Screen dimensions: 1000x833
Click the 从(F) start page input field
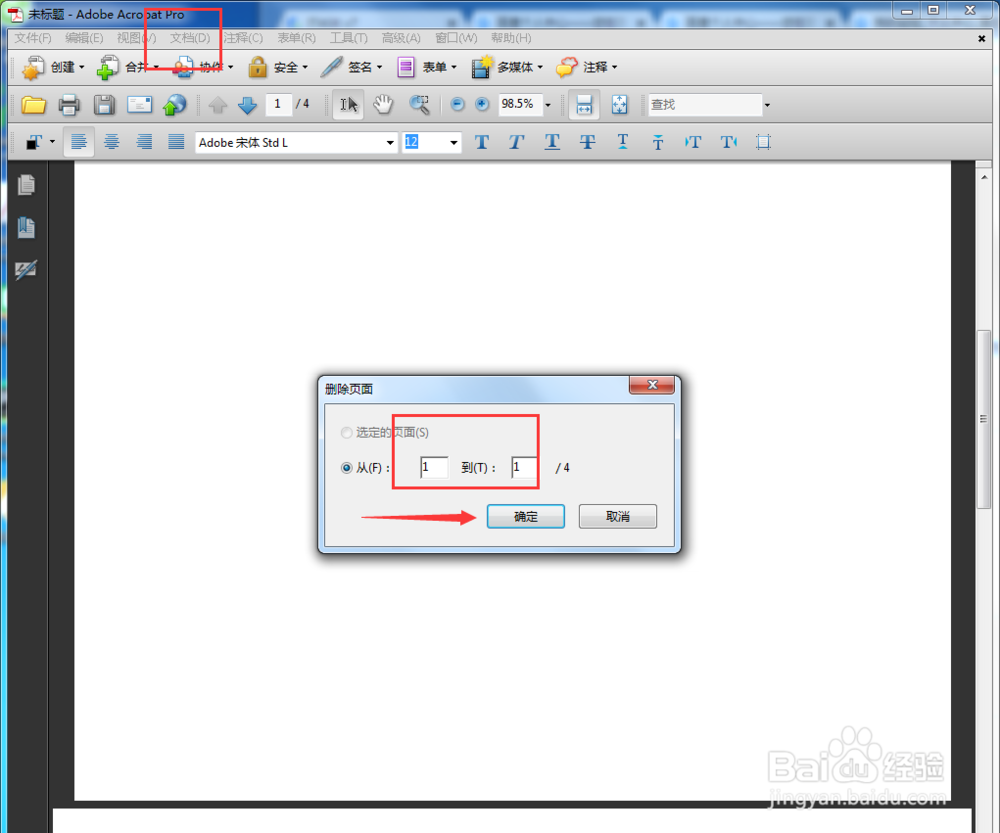click(x=434, y=468)
